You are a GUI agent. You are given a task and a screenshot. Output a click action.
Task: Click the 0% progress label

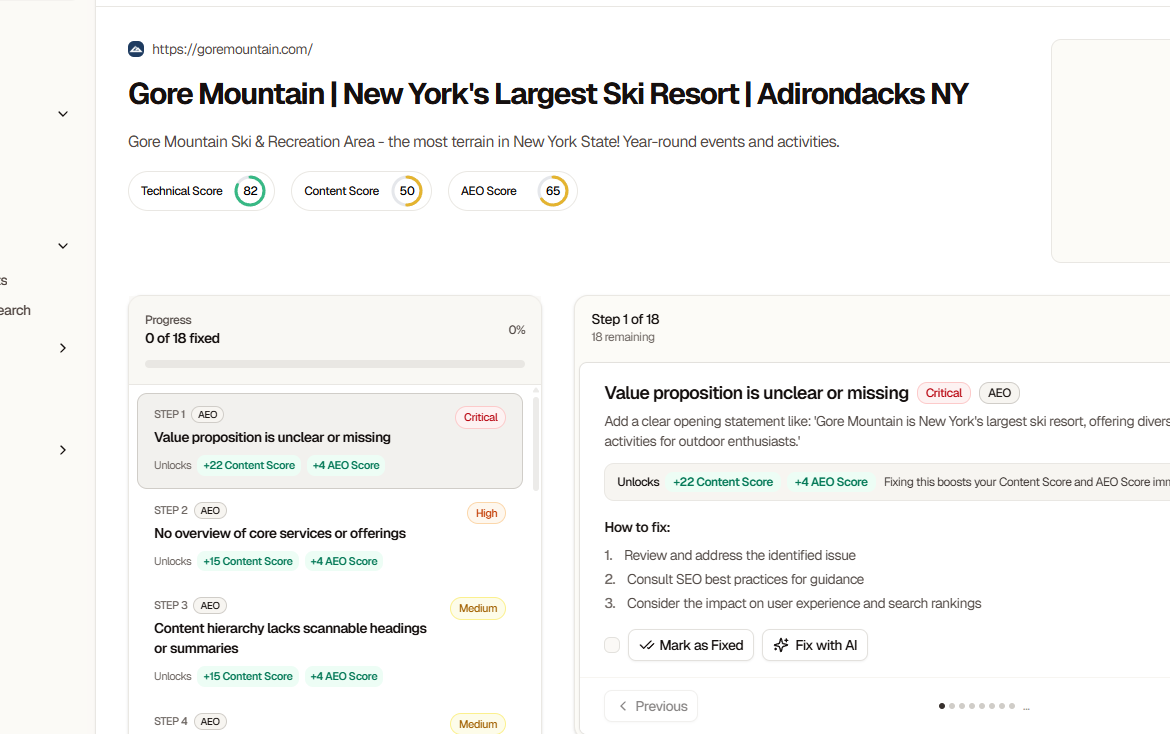click(517, 330)
